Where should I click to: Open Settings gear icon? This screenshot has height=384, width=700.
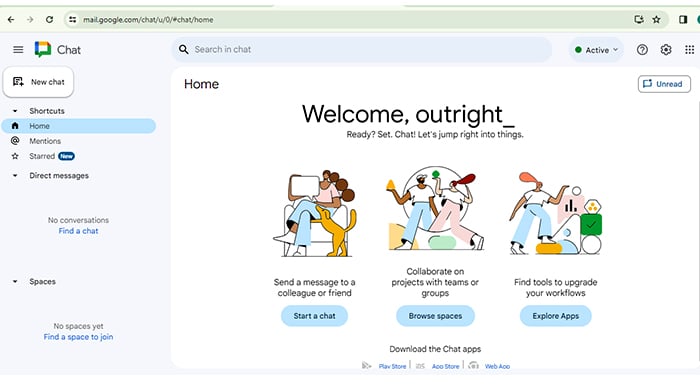tap(666, 50)
